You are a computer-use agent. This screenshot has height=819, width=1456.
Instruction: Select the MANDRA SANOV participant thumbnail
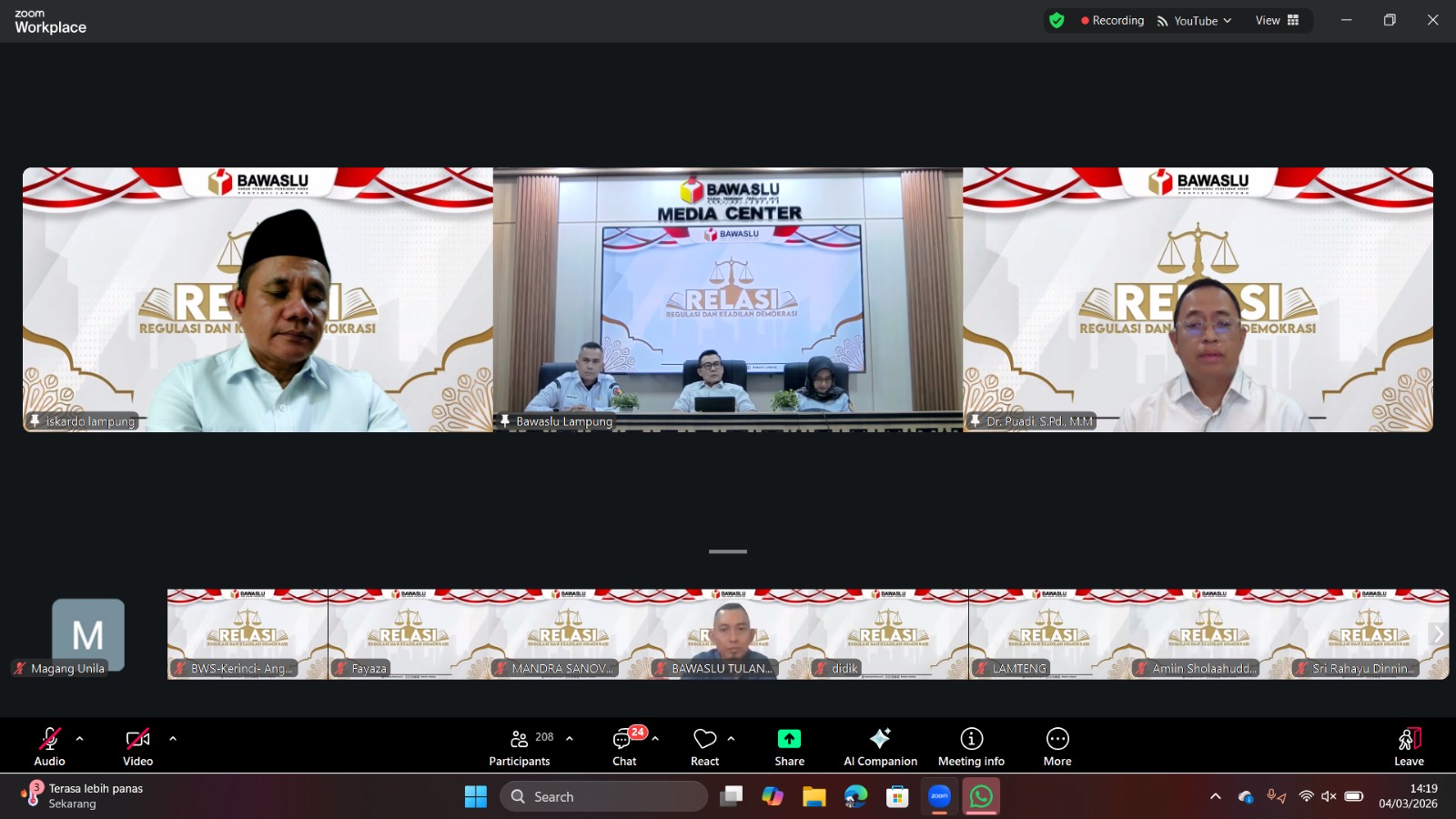tap(568, 634)
